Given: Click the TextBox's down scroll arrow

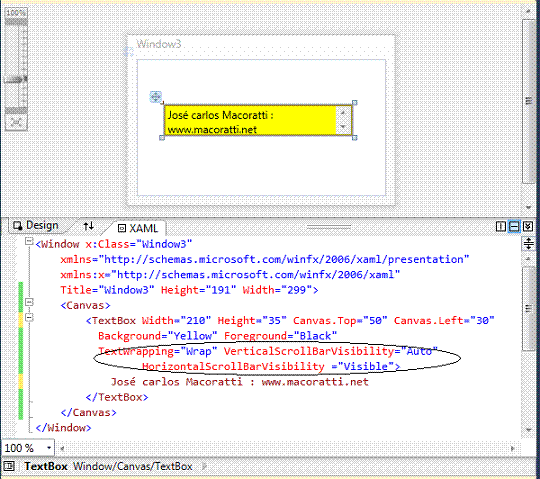Looking at the screenshot, I should (343, 127).
